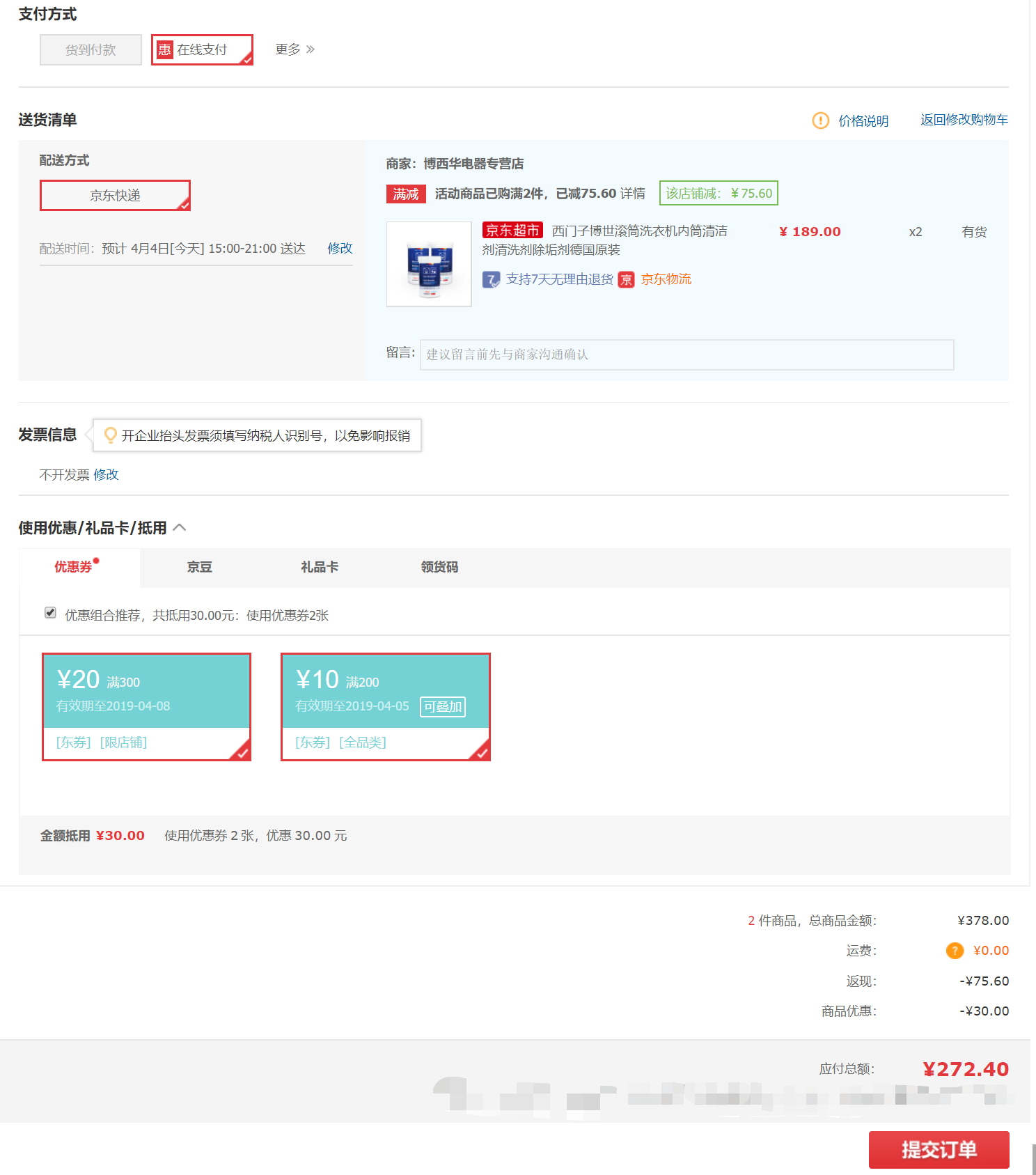Switch to 礼品卡 tab

point(320,567)
